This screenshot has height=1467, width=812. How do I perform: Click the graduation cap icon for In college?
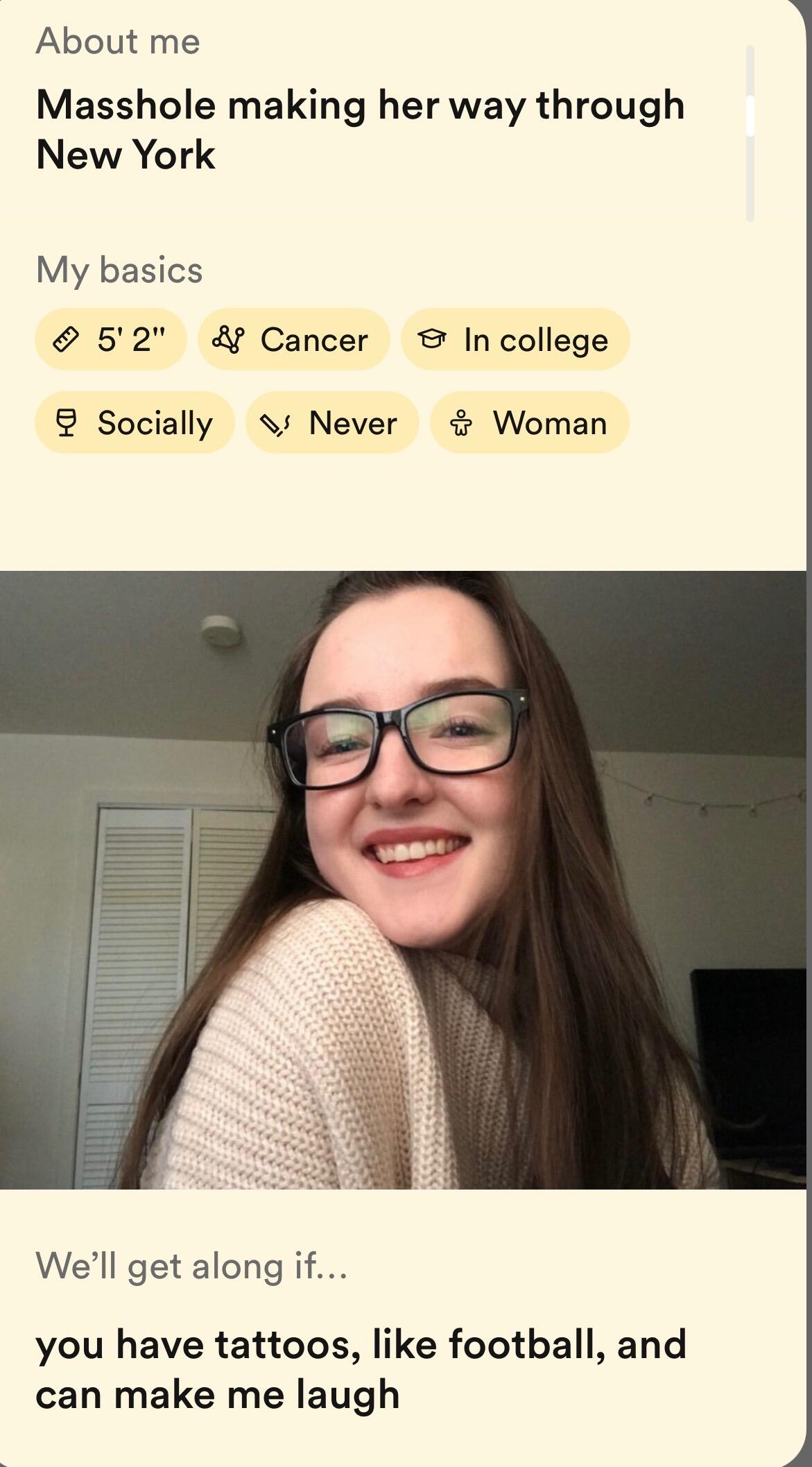(431, 340)
